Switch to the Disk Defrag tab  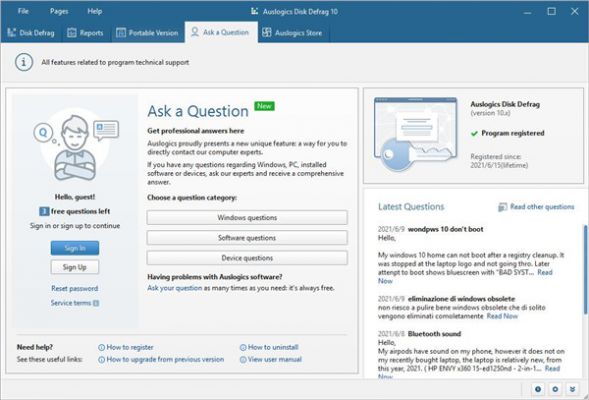(31, 33)
